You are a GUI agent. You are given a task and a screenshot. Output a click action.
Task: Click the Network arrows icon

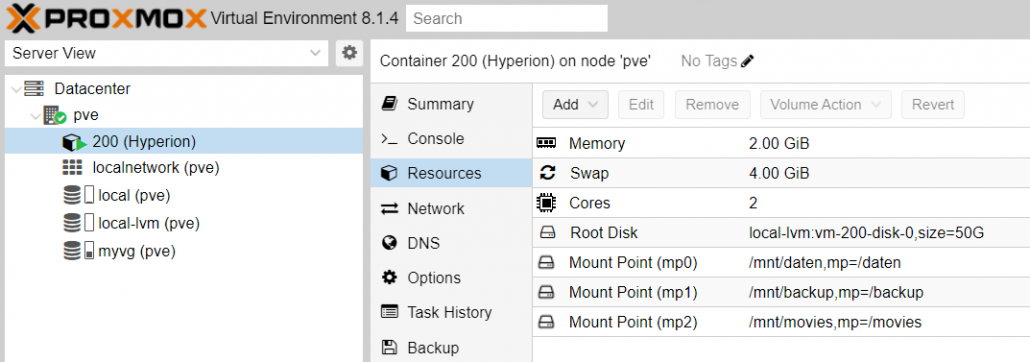coord(390,209)
